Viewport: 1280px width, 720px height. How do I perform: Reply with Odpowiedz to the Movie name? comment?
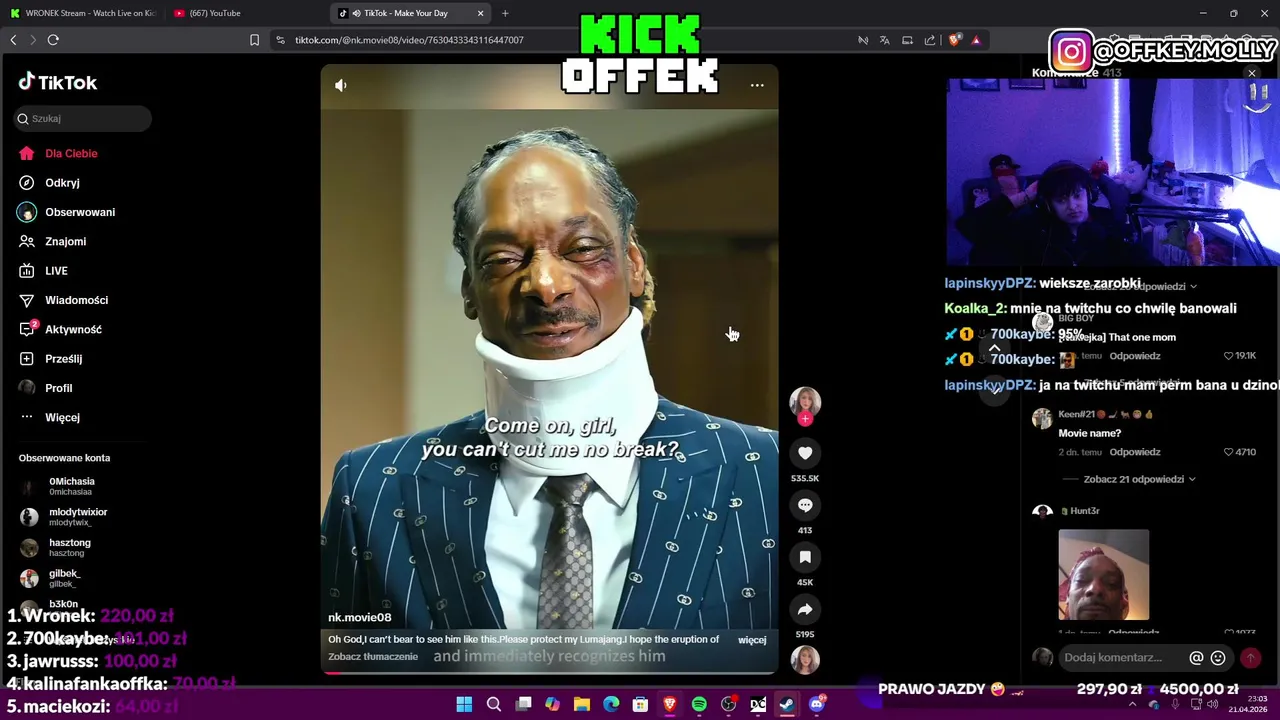coord(1135,452)
